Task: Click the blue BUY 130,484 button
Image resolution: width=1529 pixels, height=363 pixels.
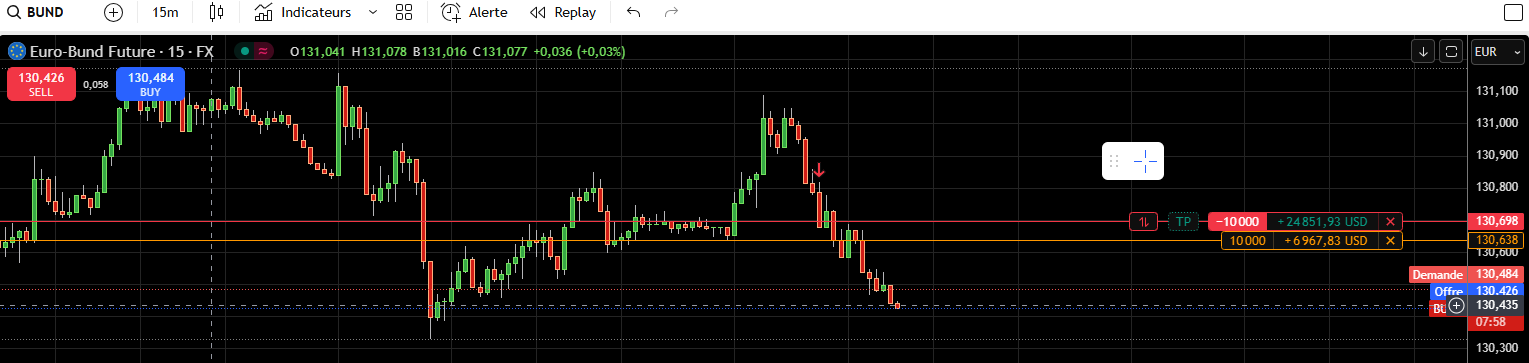Action: pyautogui.click(x=150, y=84)
